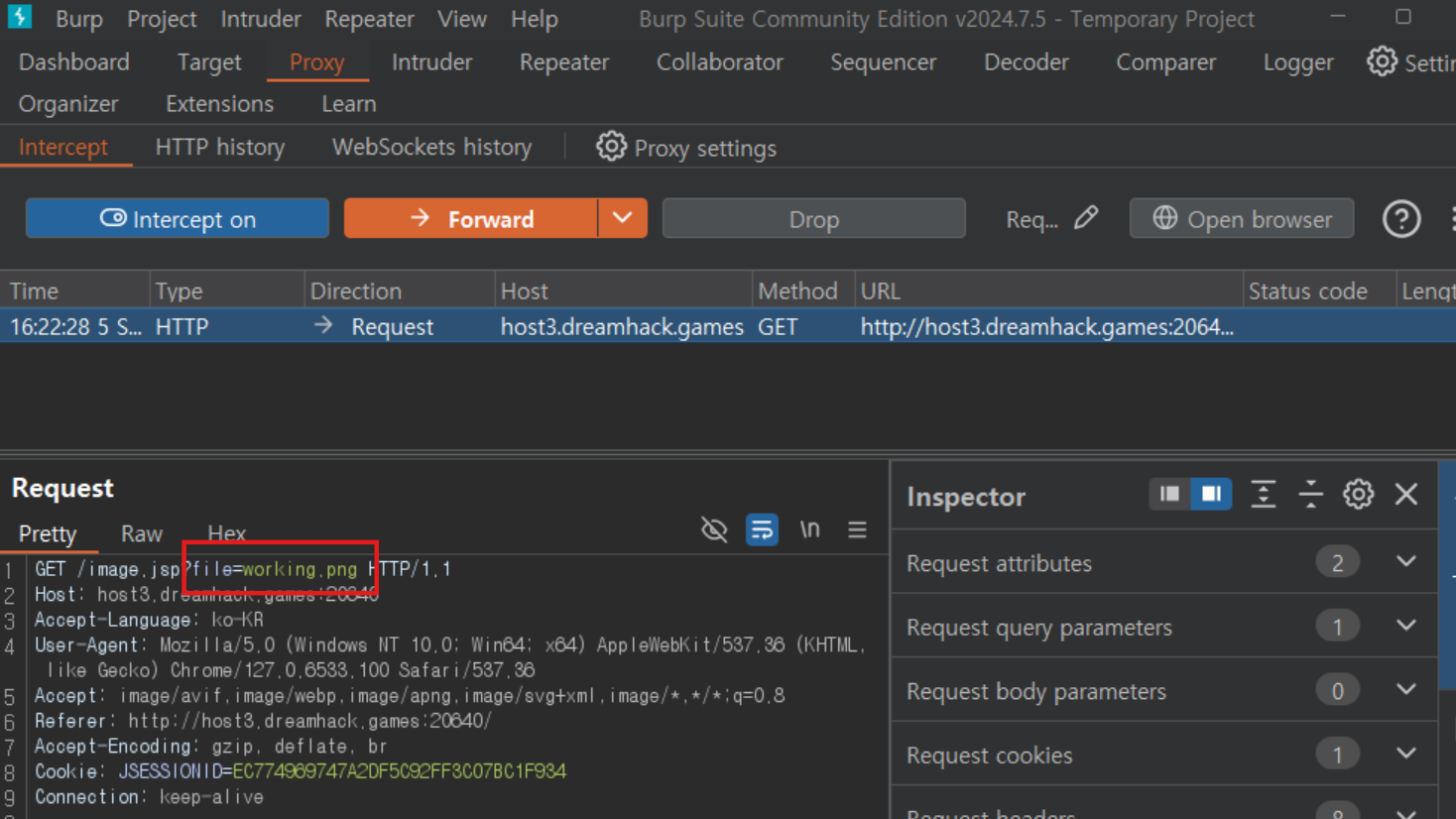Click the Accept-Encoding header line
Image resolution: width=1456 pixels, height=819 pixels.
point(210,746)
